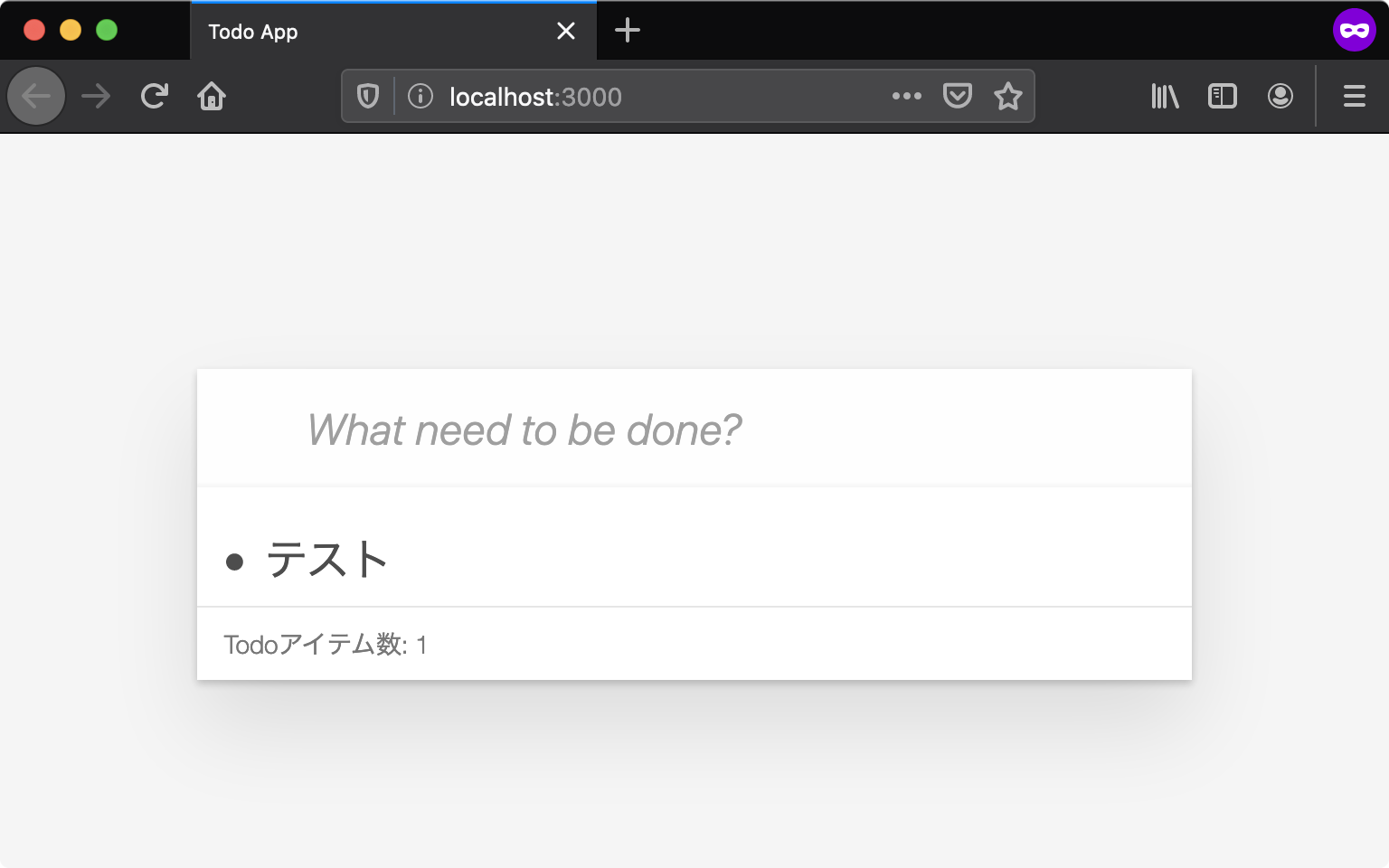This screenshot has height=868, width=1389.
Task: Open the tracking protection shield panel
Action: tap(368, 96)
